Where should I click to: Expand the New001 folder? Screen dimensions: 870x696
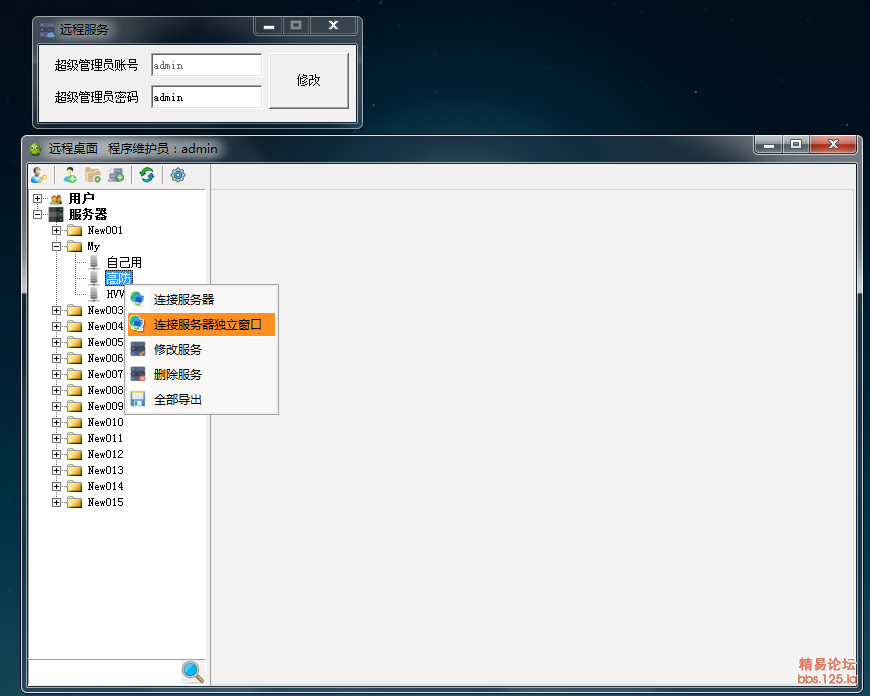pos(57,230)
